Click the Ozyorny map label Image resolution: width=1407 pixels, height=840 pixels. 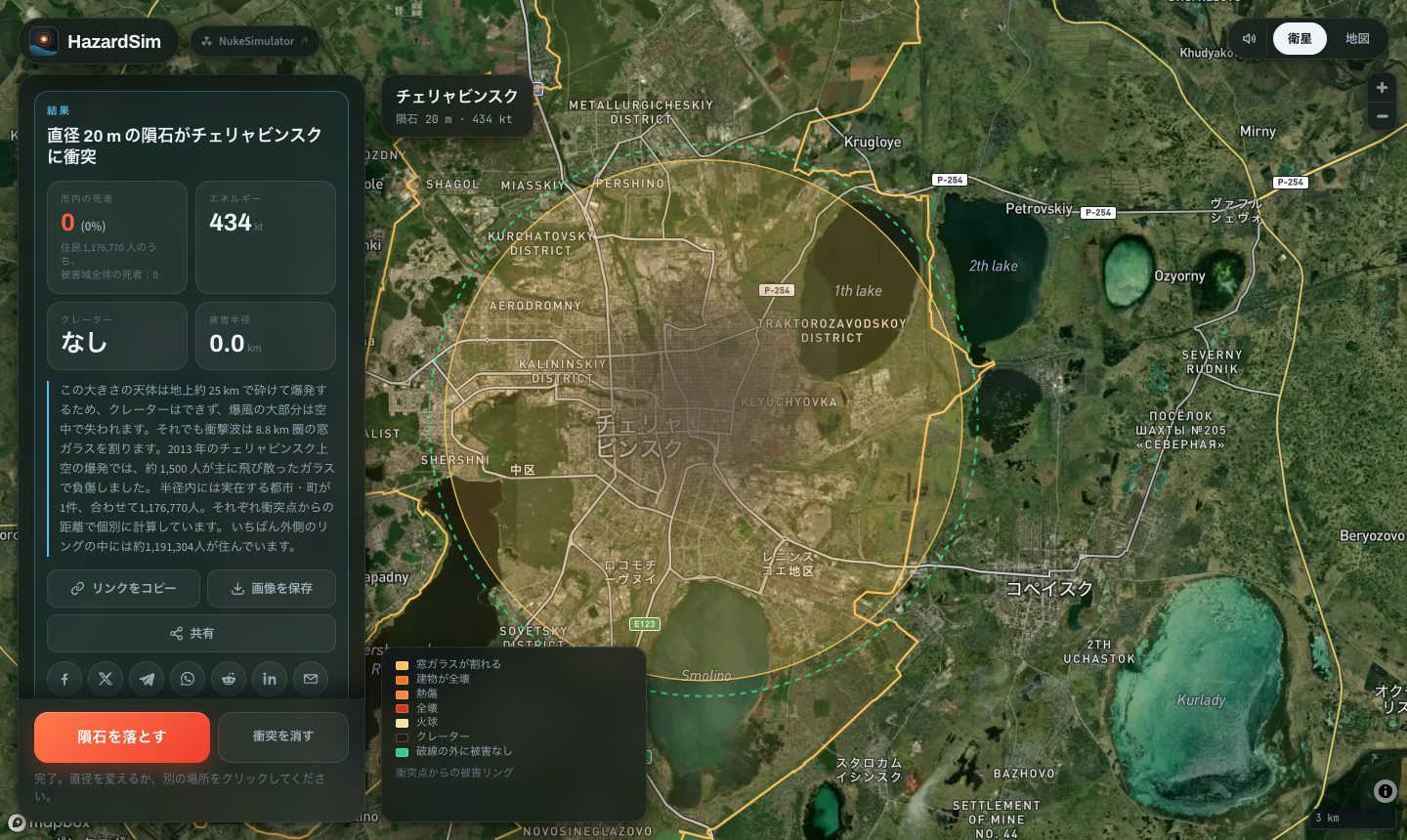tap(1179, 276)
